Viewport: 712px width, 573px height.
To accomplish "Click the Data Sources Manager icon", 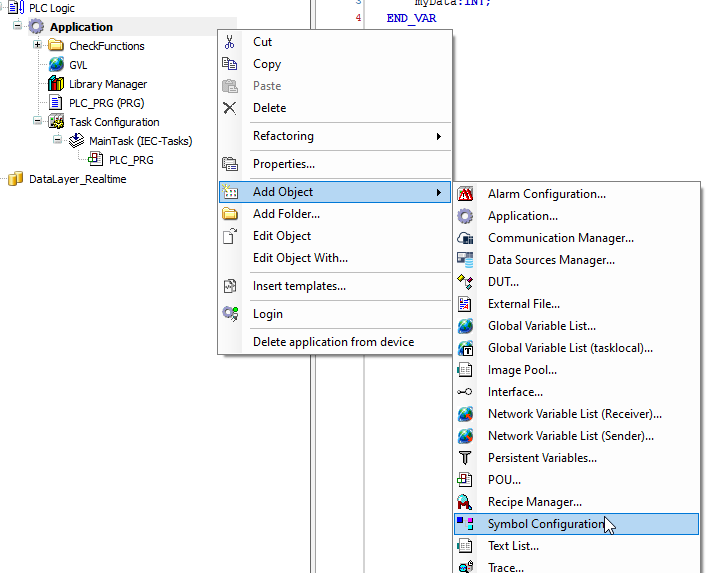I will tap(465, 260).
